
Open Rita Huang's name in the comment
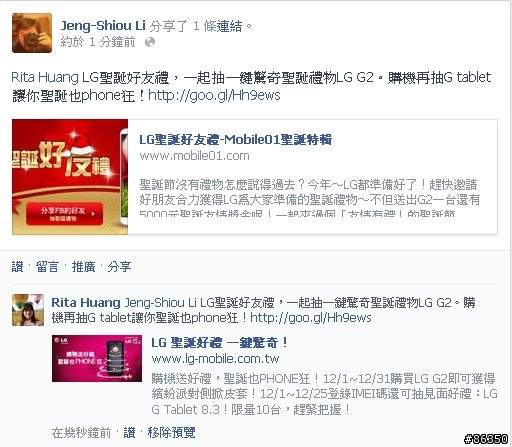tap(86, 303)
